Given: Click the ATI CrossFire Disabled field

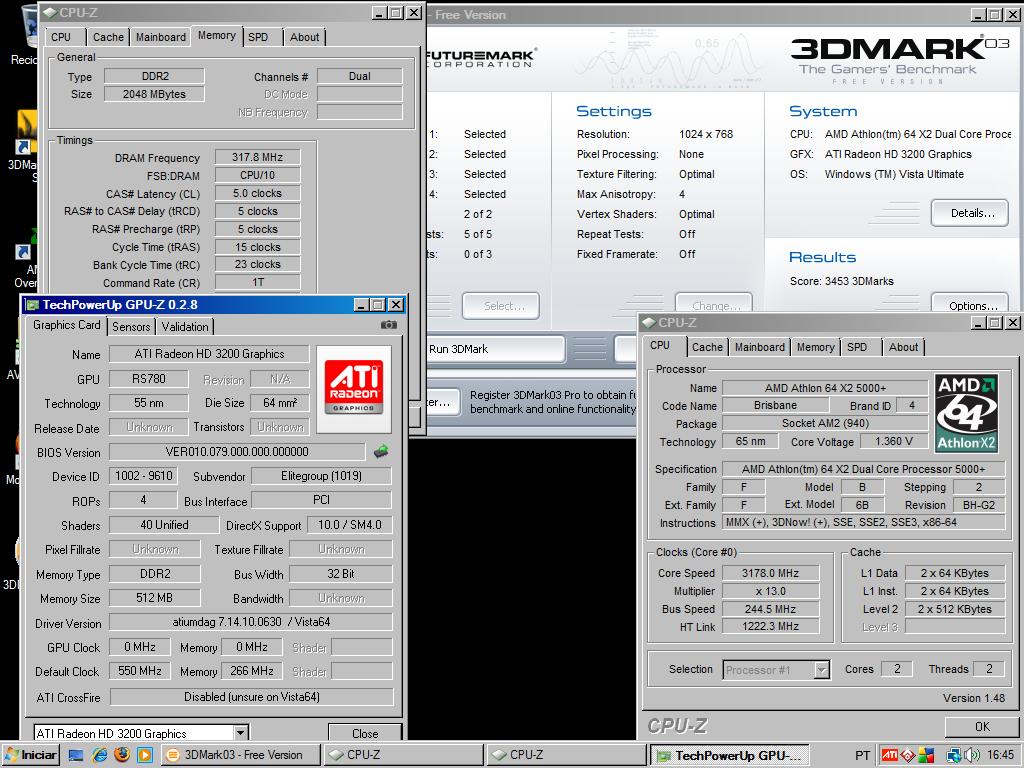Looking at the screenshot, I should [251, 697].
